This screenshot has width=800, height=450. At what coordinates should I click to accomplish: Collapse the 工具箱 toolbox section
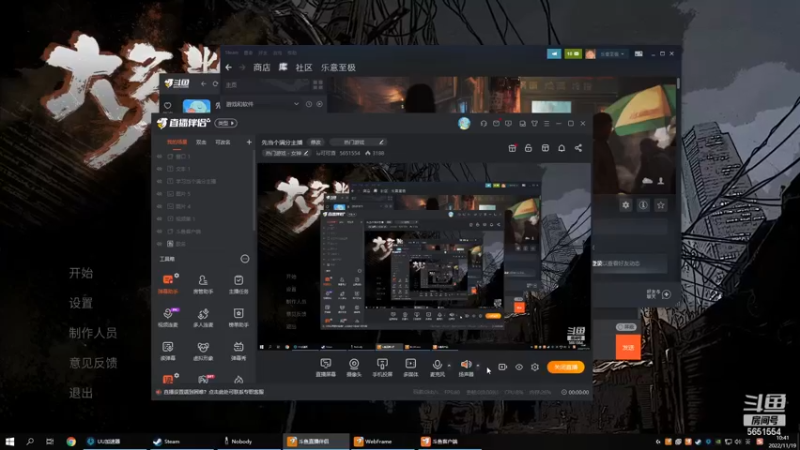pos(245,259)
